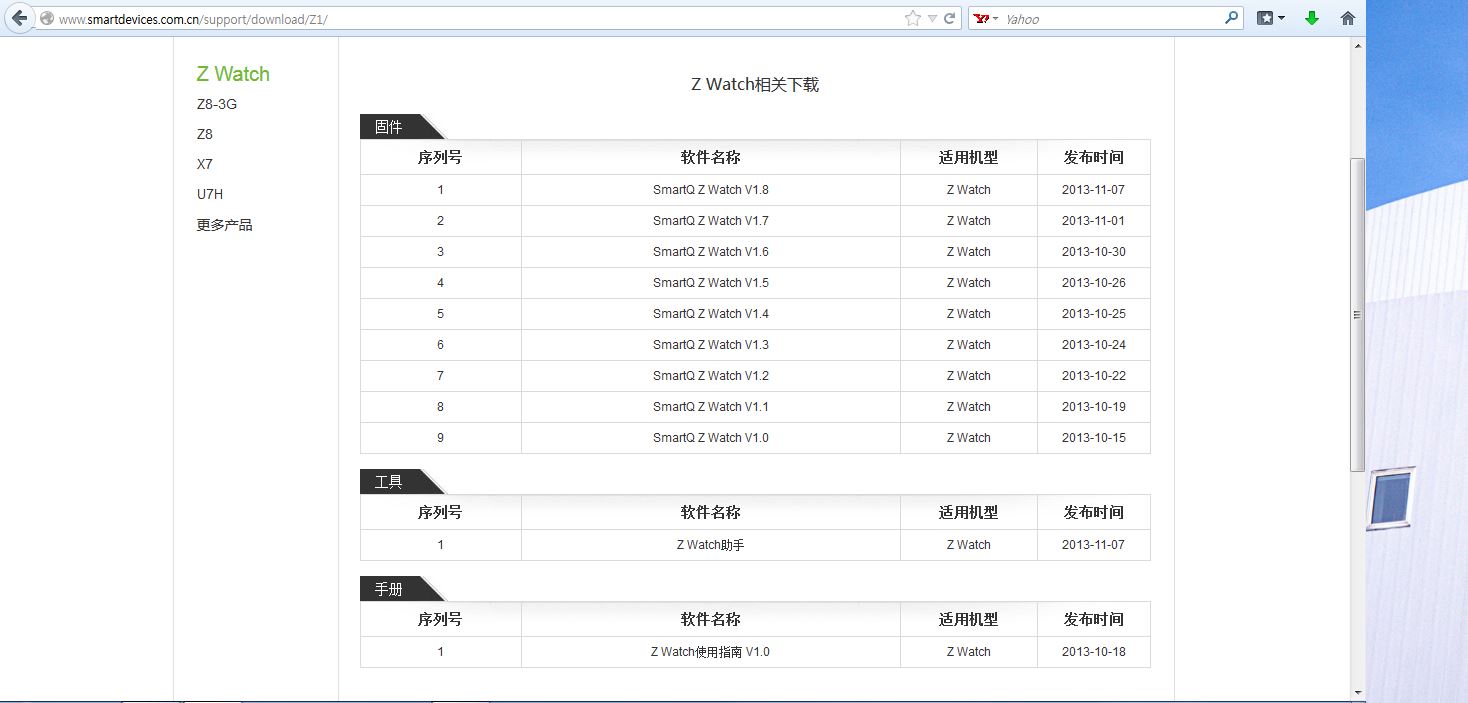
Task: Download SmartQ Z Watch V1.4 firmware
Action: click(711, 314)
